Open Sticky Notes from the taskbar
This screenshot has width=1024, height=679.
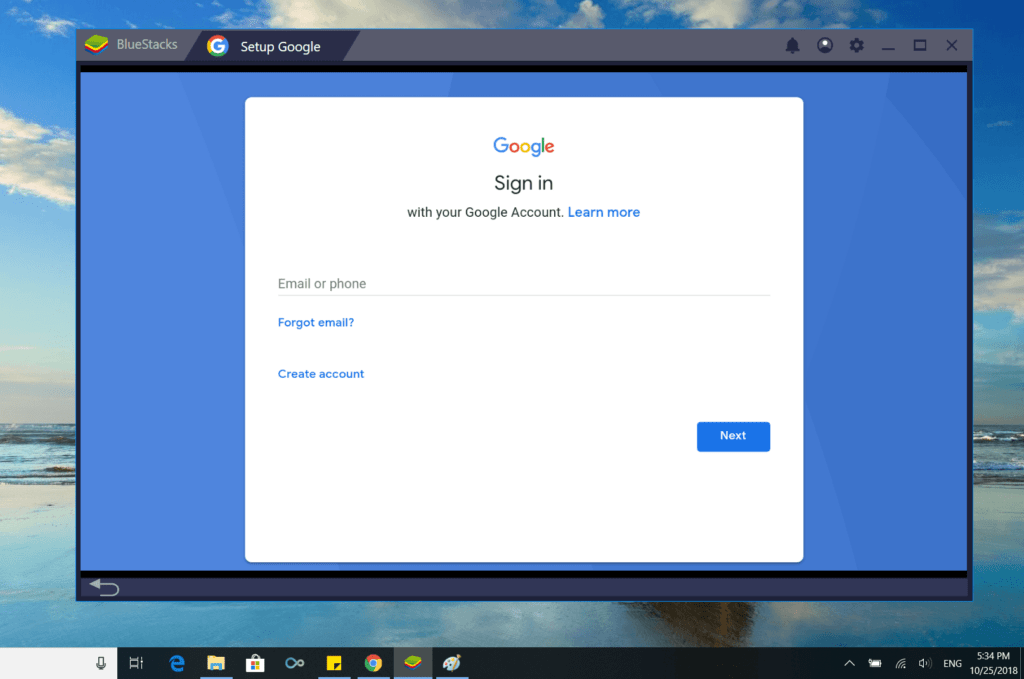click(334, 663)
